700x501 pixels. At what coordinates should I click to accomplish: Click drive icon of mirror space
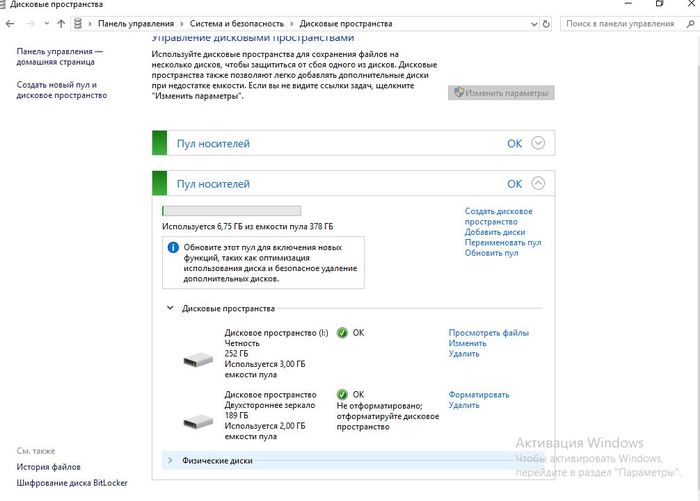(198, 421)
